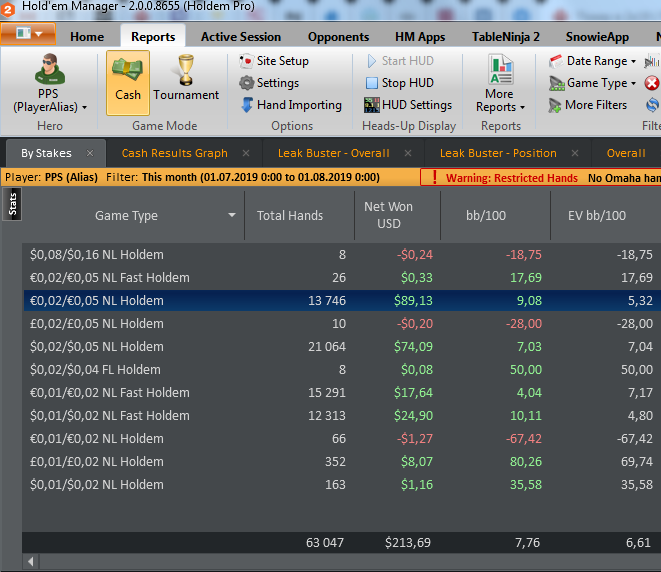661x572 pixels.
Task: Open the PPS player hero icon
Action: (50, 69)
